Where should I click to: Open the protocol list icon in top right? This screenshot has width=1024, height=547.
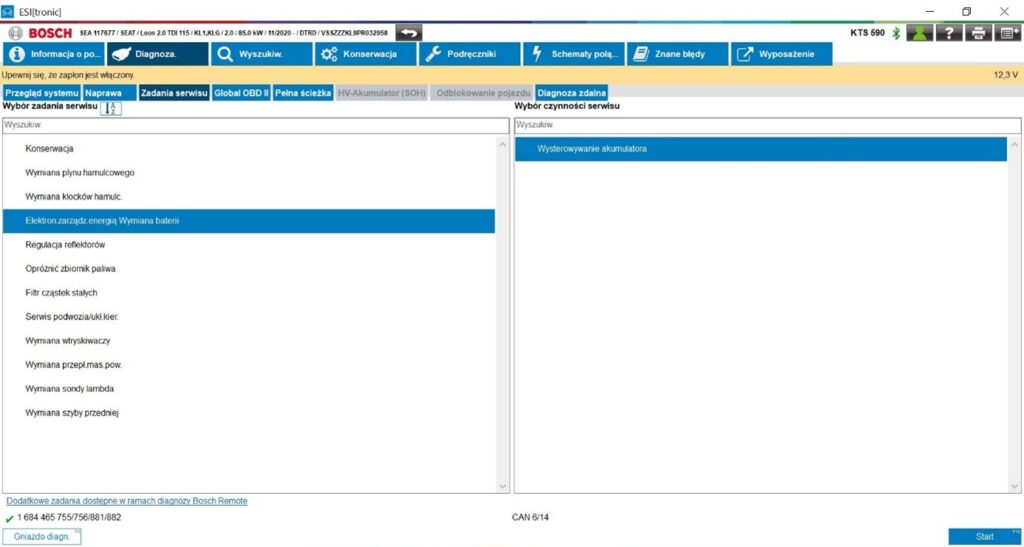(x=1008, y=33)
